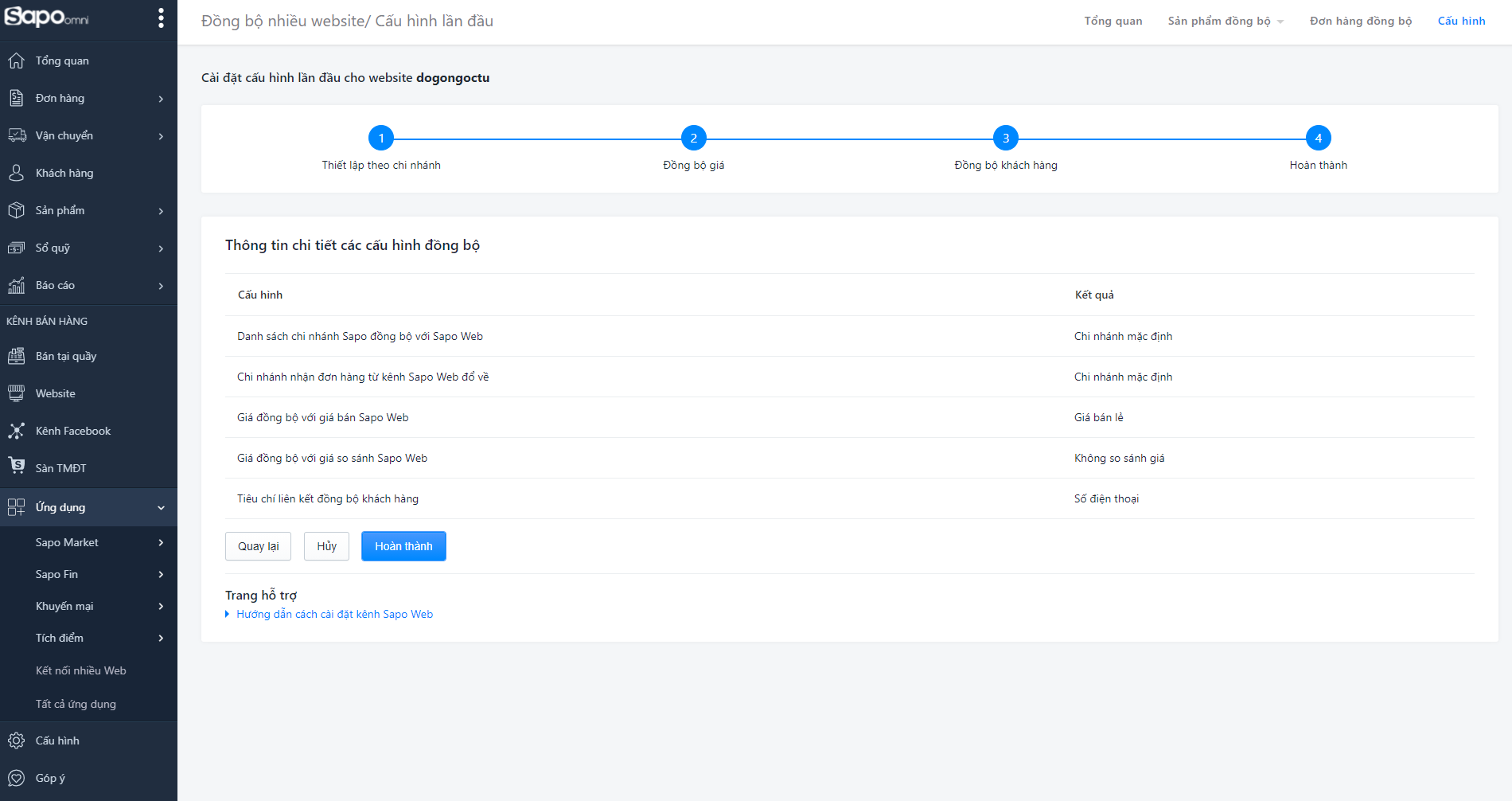Click the Ứng dụng apps grid icon
The height and width of the screenshot is (801, 1512).
(17, 507)
